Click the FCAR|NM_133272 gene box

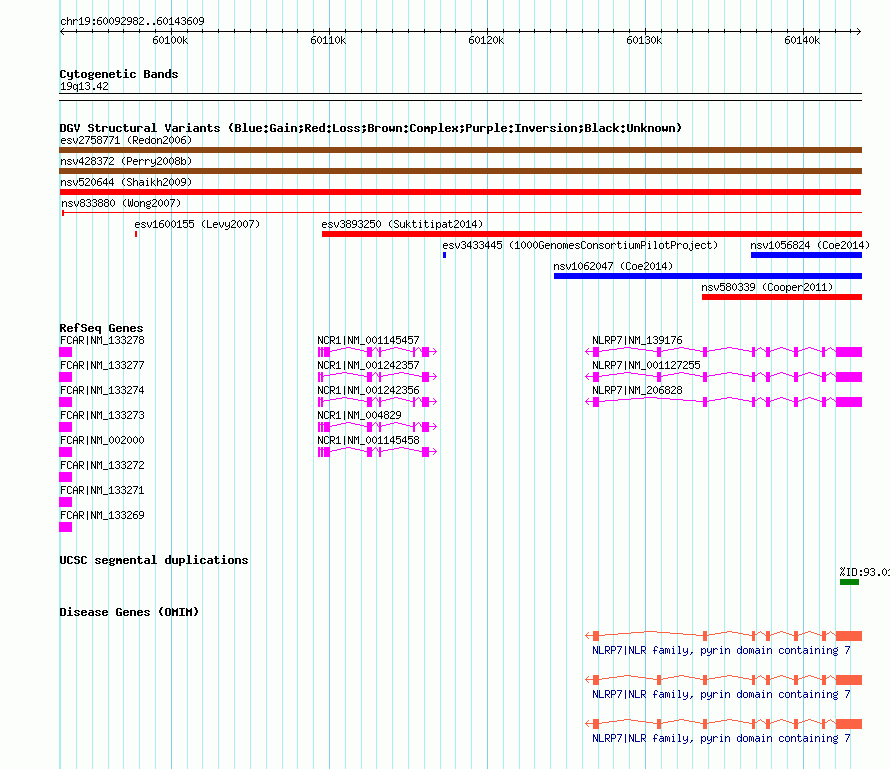pos(65,477)
